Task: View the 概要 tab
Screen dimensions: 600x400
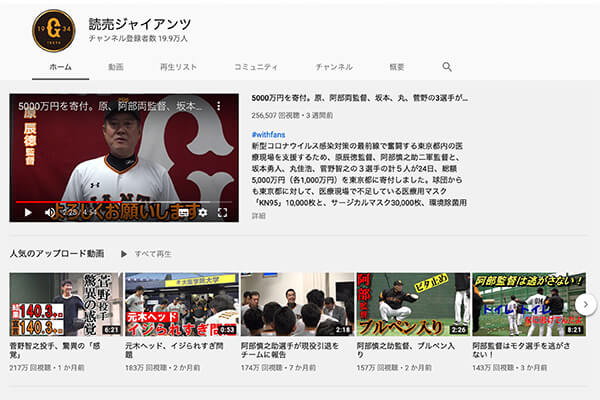Action: (397, 67)
